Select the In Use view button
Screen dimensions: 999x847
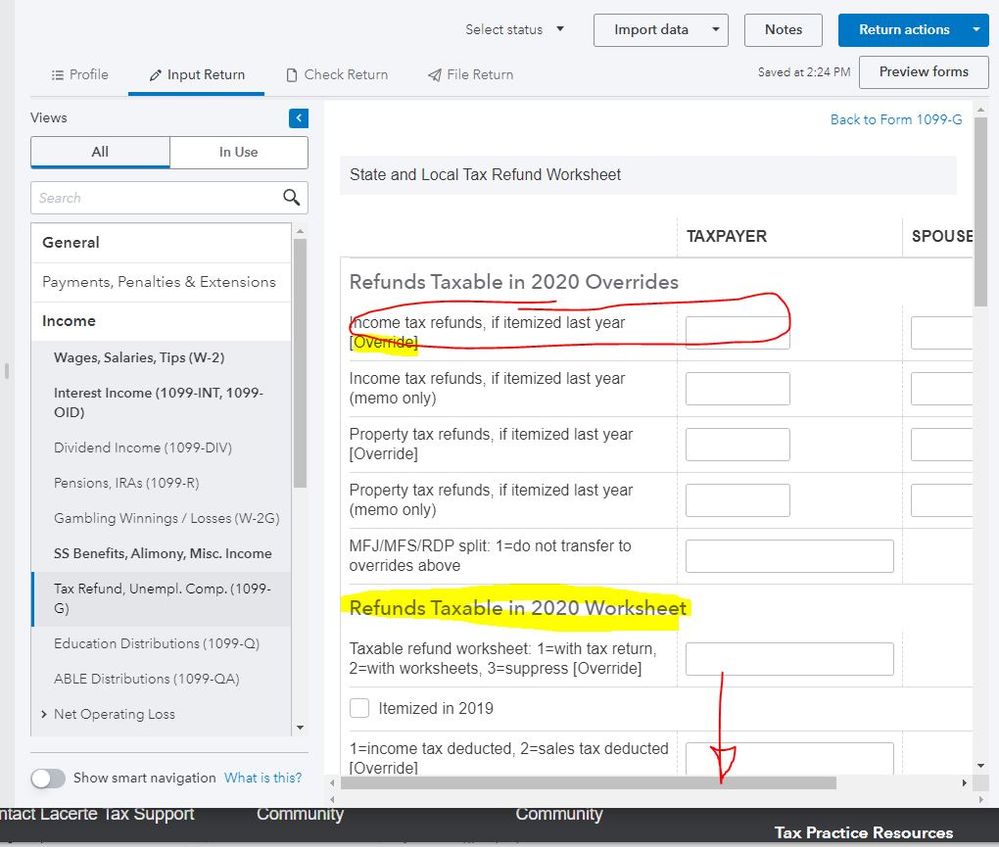point(238,152)
